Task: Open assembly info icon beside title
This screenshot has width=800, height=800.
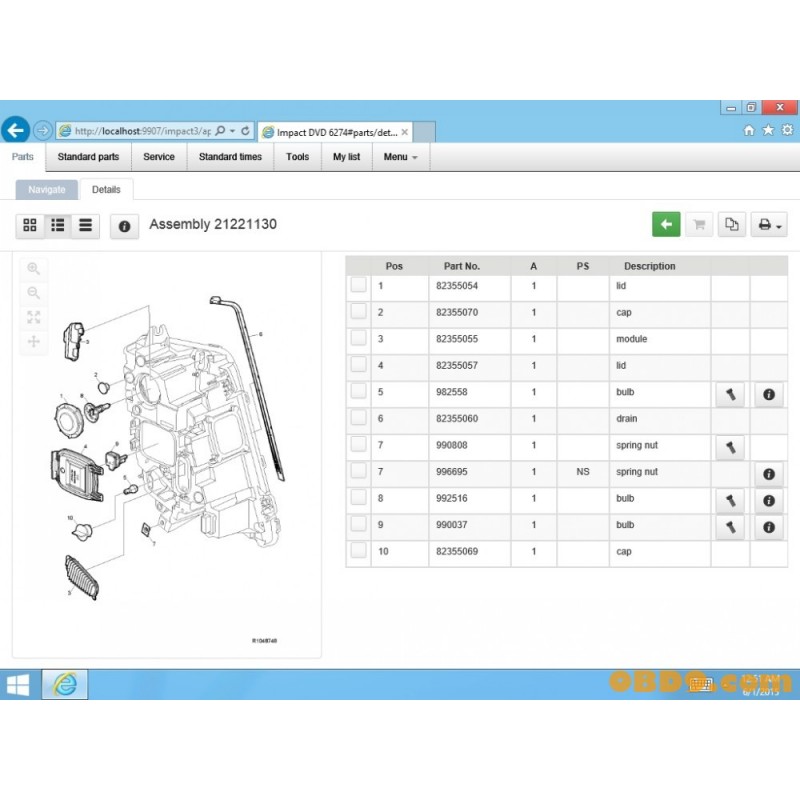Action: pyautogui.click(x=124, y=226)
